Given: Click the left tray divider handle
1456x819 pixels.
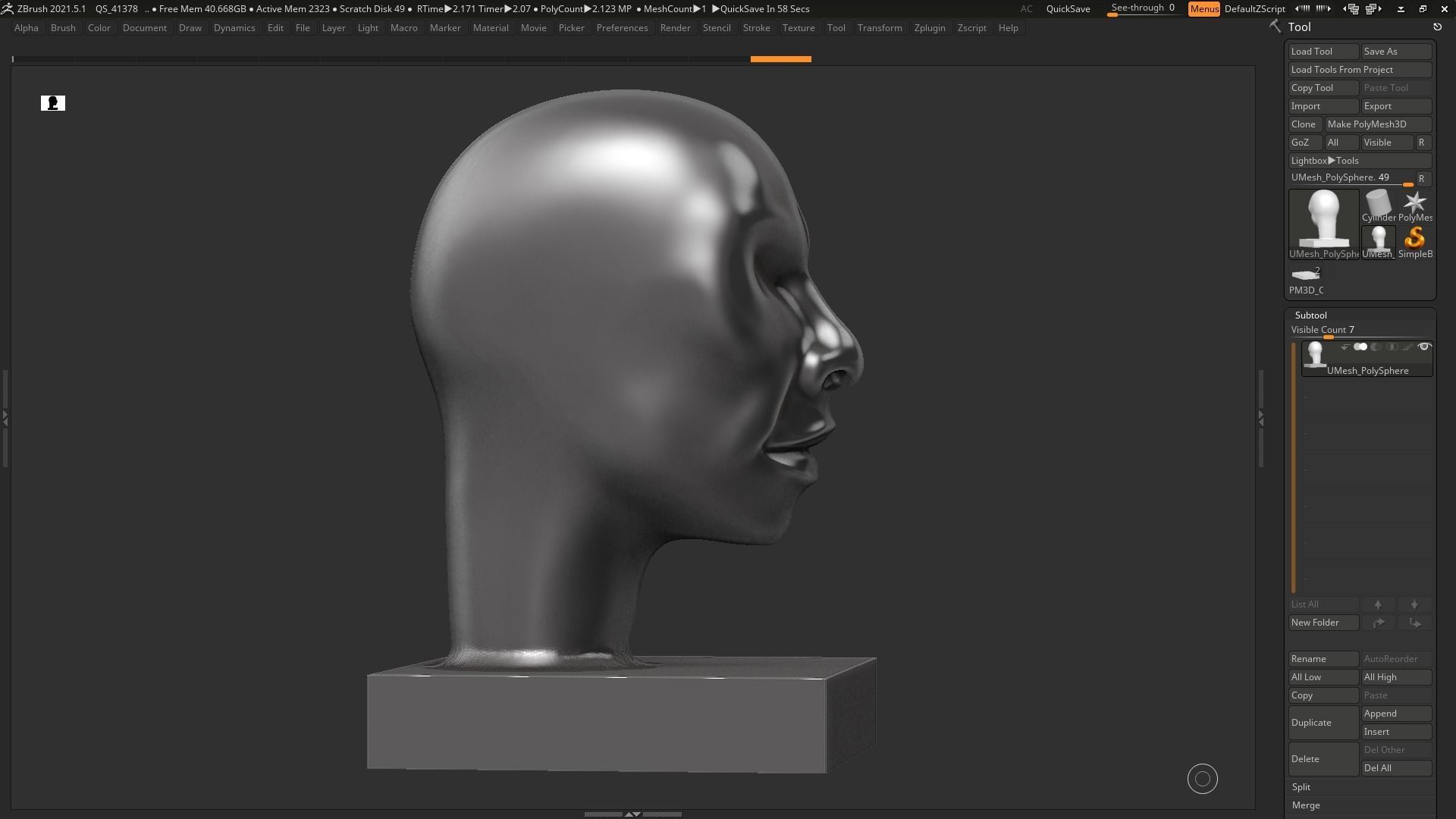Looking at the screenshot, I should tap(5, 417).
